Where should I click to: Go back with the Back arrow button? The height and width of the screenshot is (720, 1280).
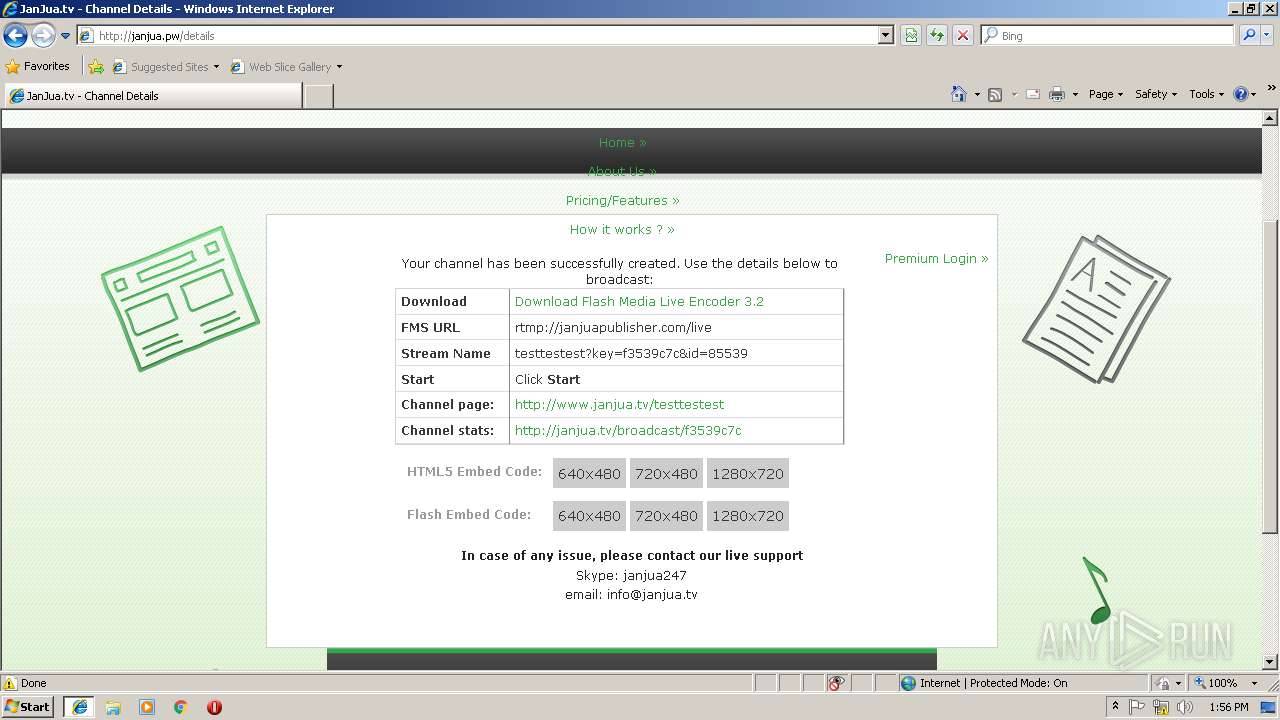(16, 36)
